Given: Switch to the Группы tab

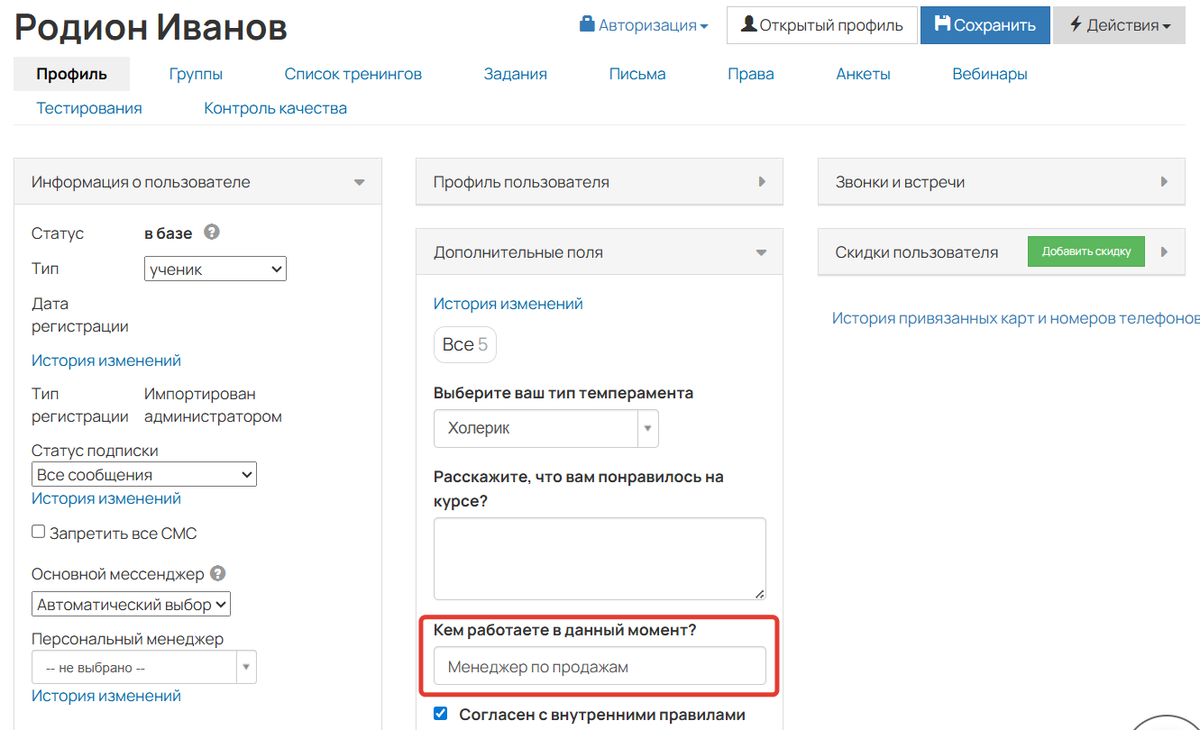Looking at the screenshot, I should tap(196, 73).
